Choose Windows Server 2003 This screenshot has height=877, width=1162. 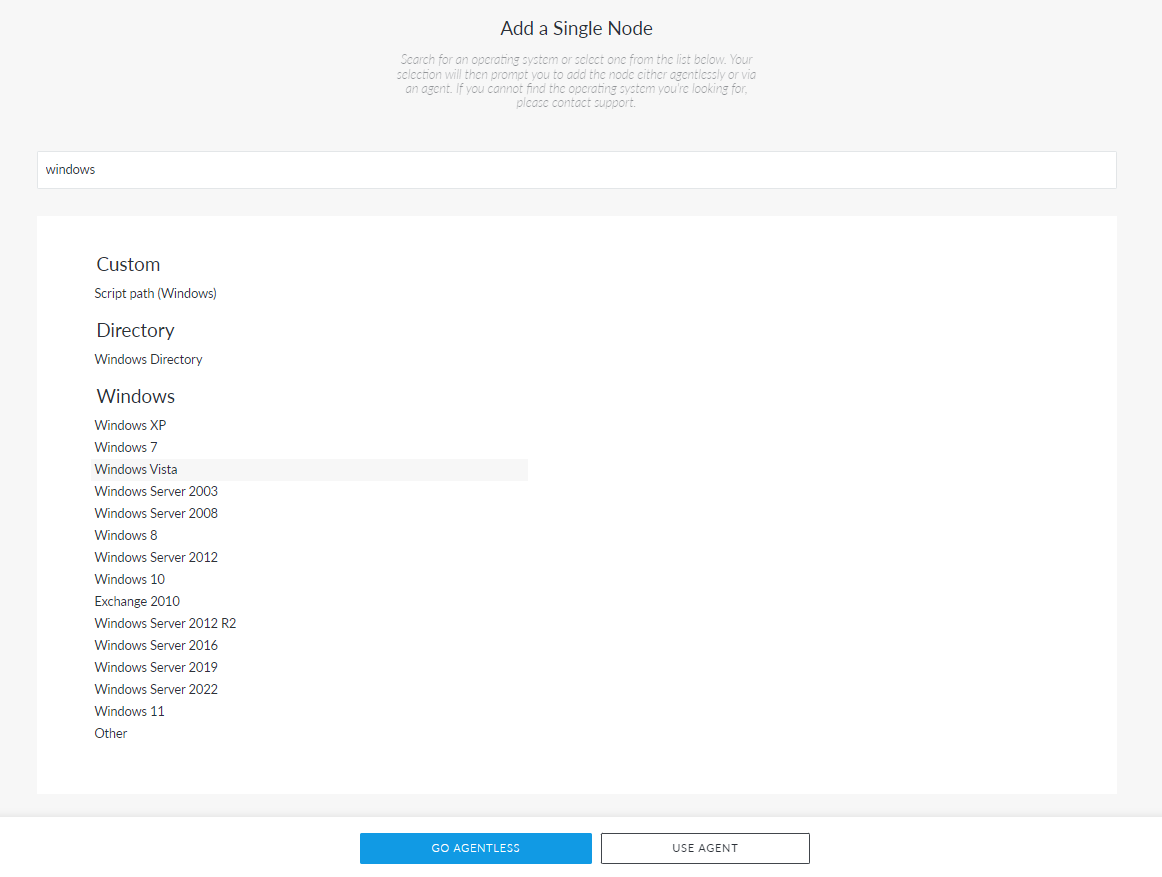(x=156, y=492)
